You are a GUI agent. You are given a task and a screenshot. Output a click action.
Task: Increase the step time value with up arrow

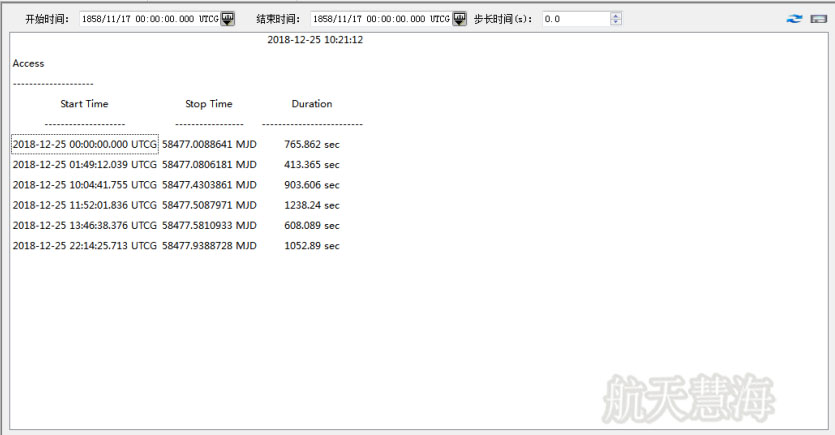pyautogui.click(x=616, y=15)
